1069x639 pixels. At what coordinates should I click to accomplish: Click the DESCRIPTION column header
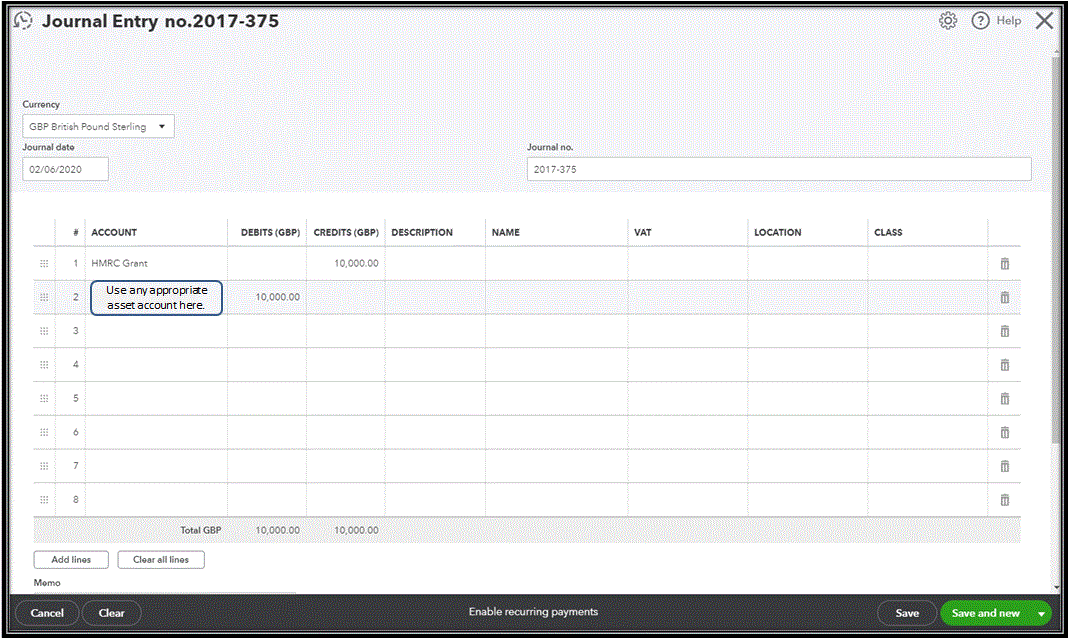pyautogui.click(x=422, y=233)
